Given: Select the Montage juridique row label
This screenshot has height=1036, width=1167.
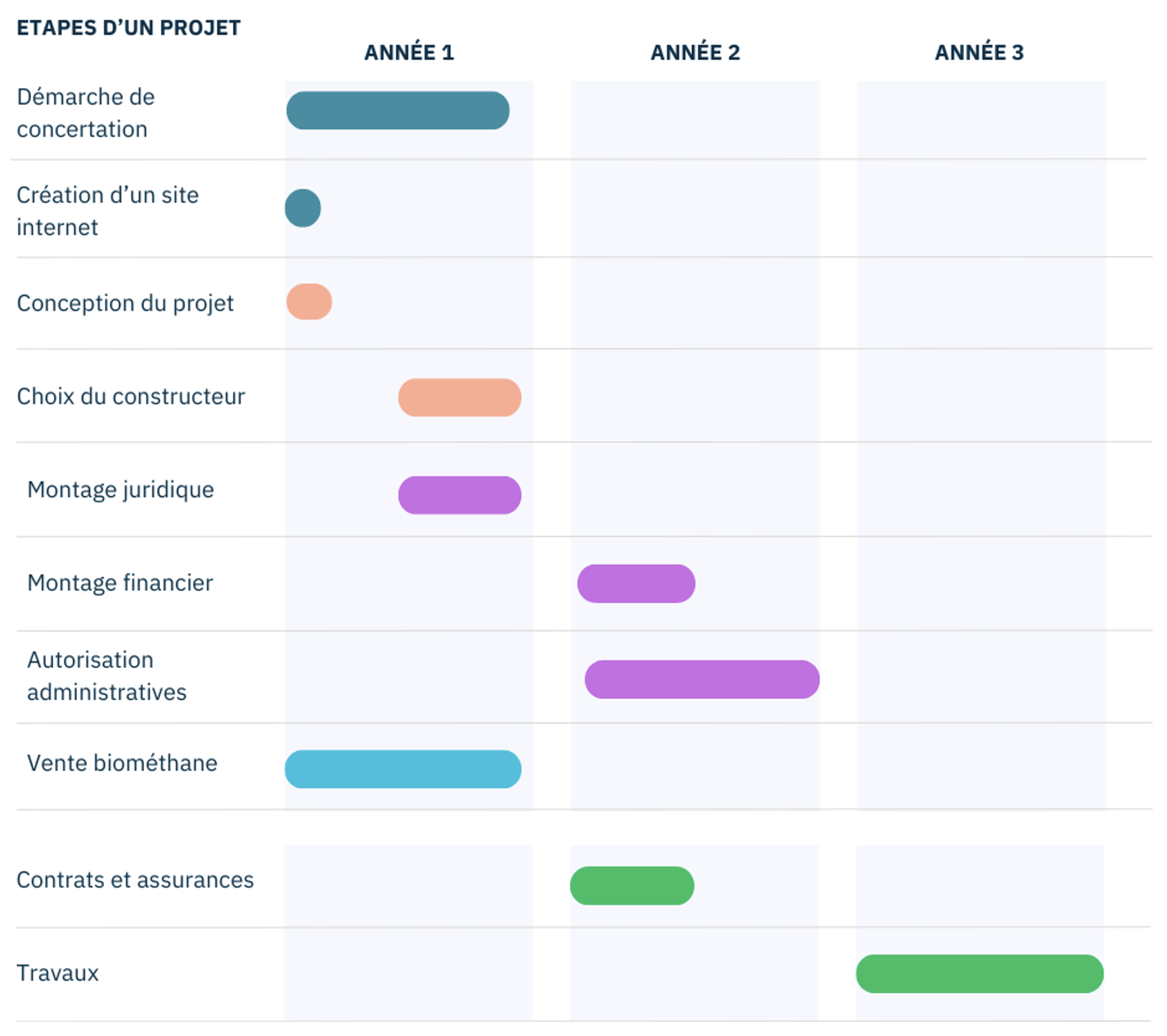Looking at the screenshot, I should click(120, 490).
